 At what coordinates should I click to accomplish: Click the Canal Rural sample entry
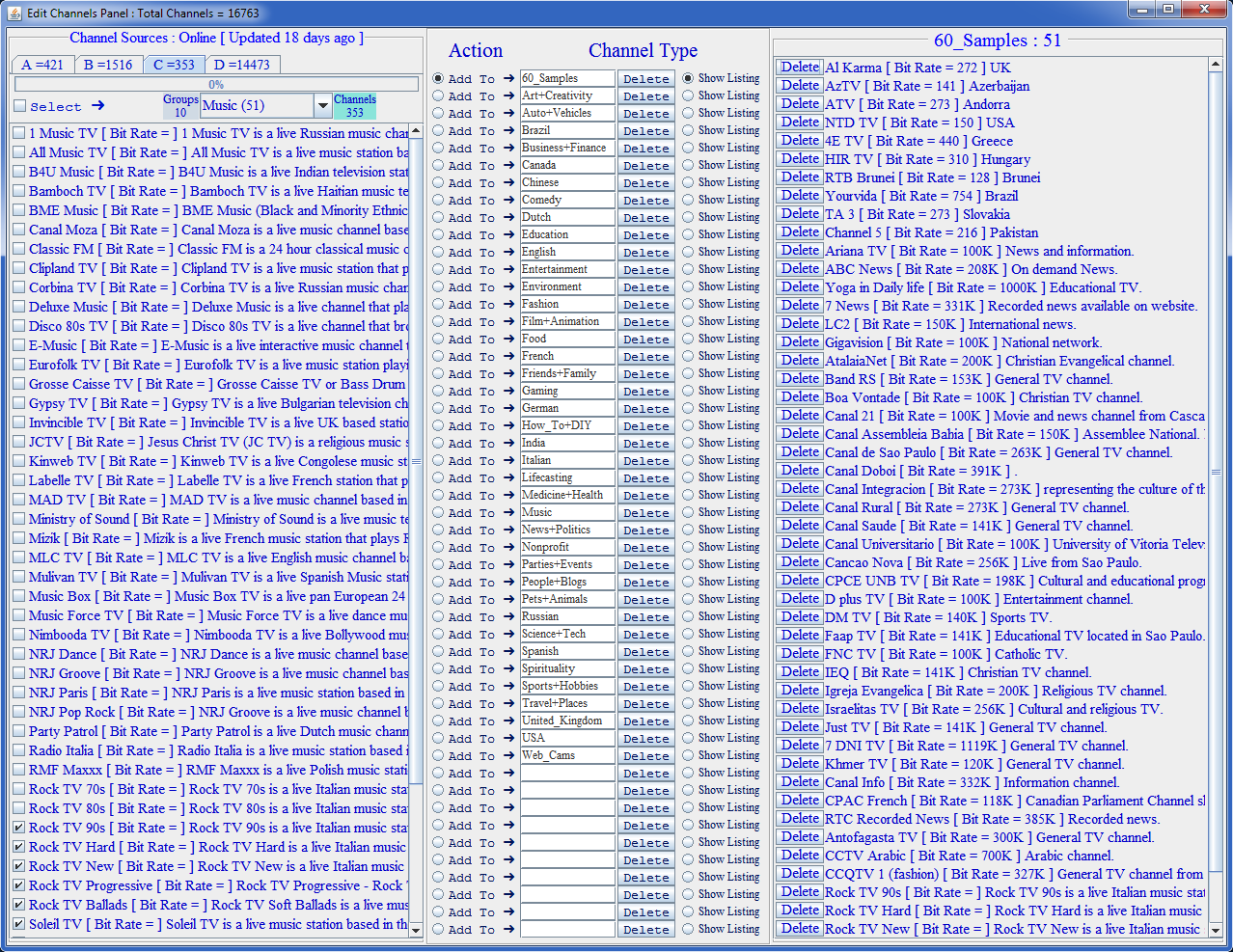coord(976,507)
